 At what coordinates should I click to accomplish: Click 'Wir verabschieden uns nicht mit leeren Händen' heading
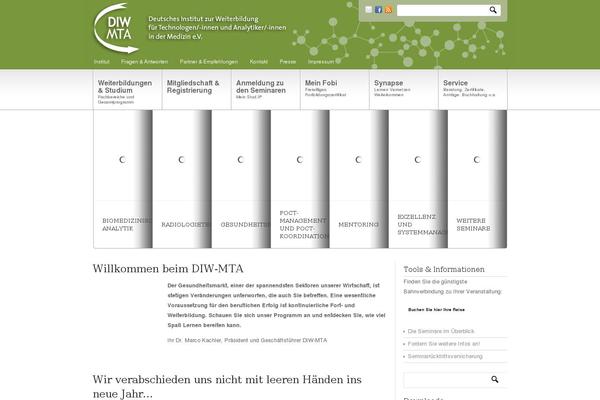[227, 386]
